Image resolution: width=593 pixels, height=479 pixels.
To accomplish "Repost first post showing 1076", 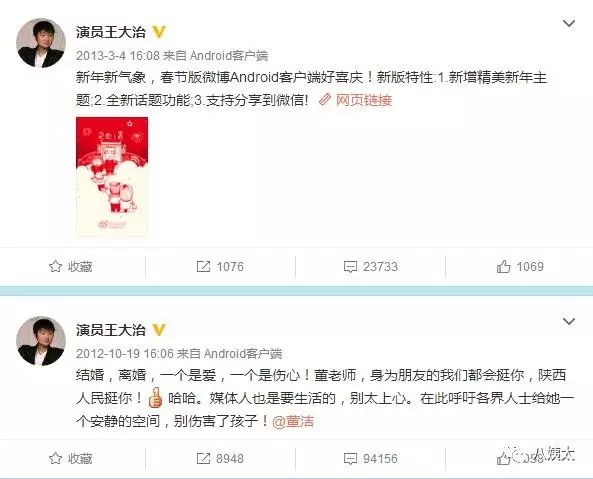I will tap(220, 267).
